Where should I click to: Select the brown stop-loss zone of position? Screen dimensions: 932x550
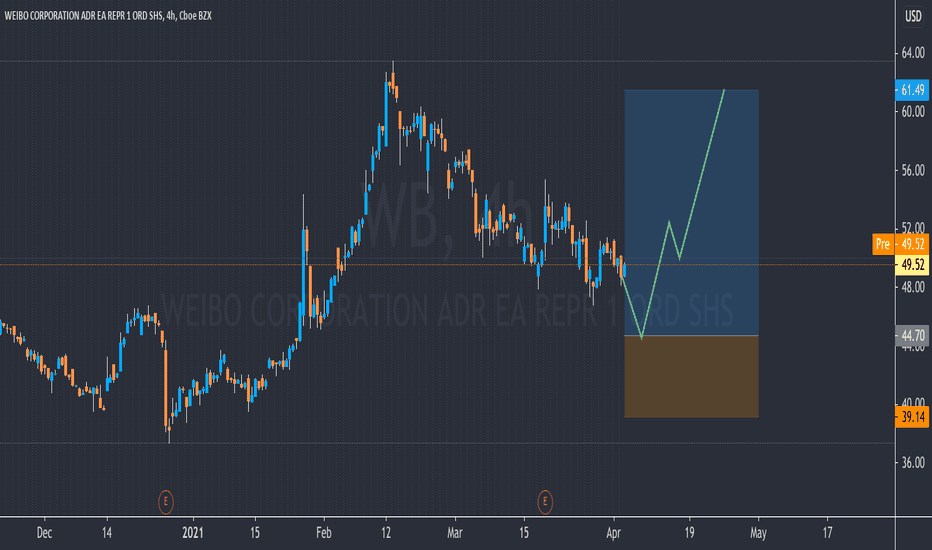click(x=691, y=377)
